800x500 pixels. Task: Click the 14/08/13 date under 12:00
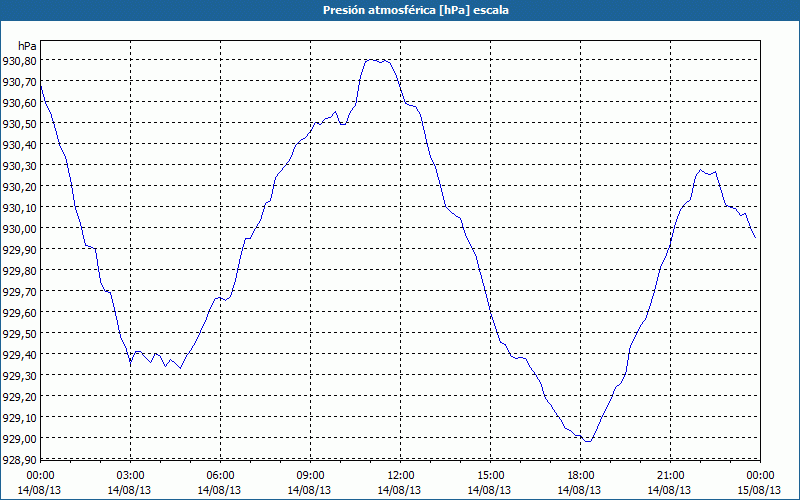point(399,490)
